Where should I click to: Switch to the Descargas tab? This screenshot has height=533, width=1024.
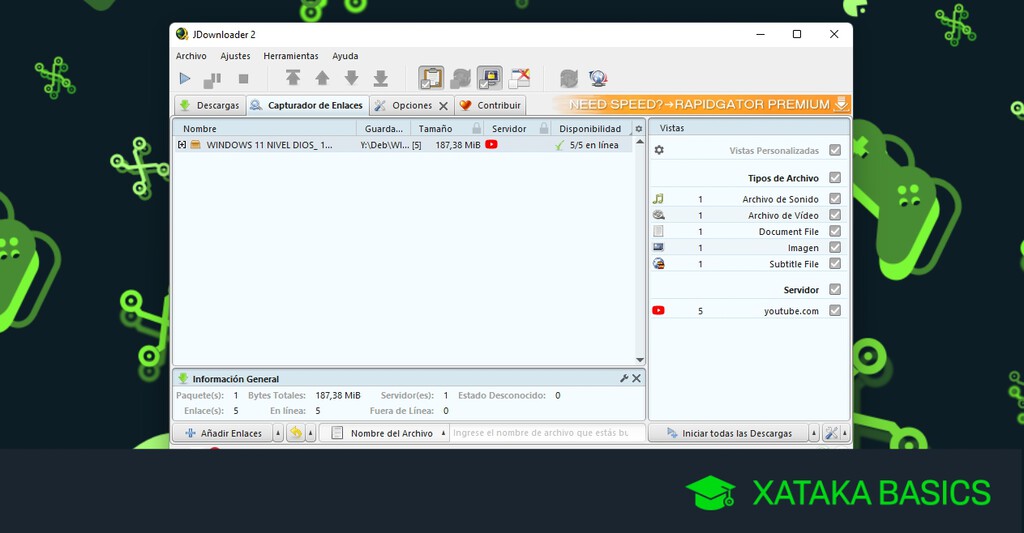click(x=210, y=105)
